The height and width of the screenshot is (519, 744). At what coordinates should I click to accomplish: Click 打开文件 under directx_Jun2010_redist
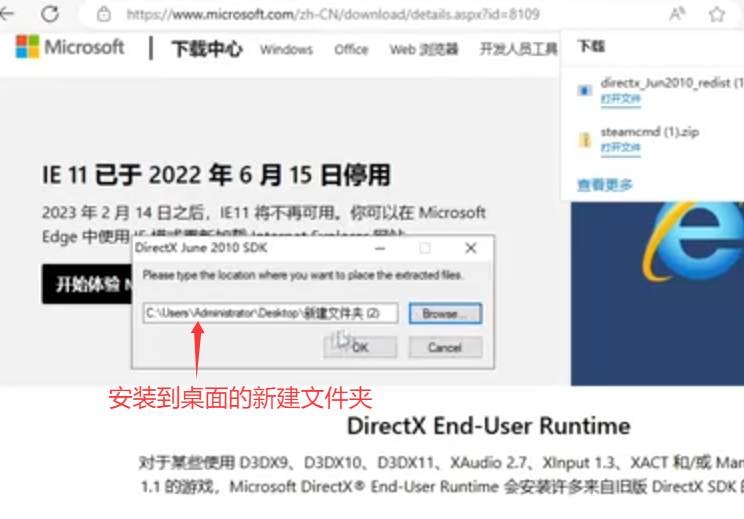click(620, 100)
